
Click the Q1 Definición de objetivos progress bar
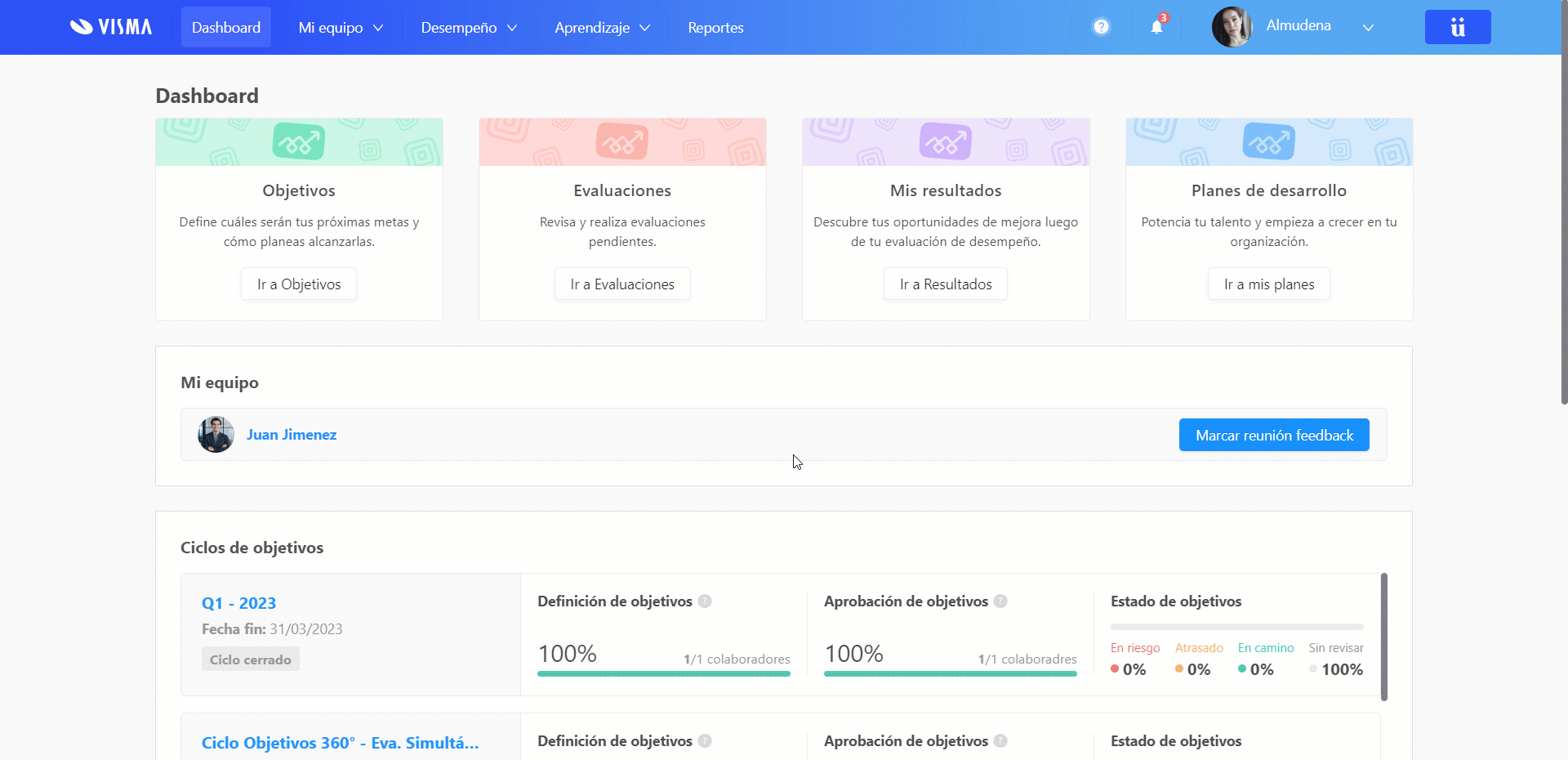pyautogui.click(x=664, y=674)
